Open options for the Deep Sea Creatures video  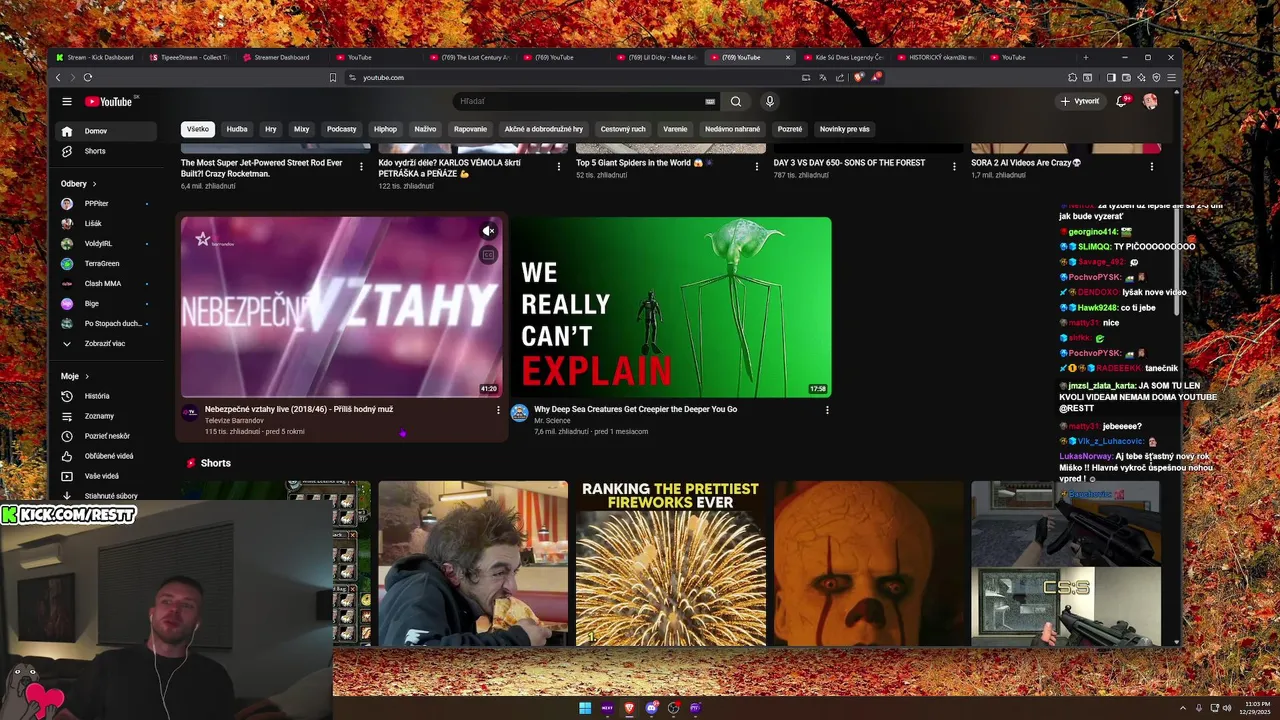827,409
